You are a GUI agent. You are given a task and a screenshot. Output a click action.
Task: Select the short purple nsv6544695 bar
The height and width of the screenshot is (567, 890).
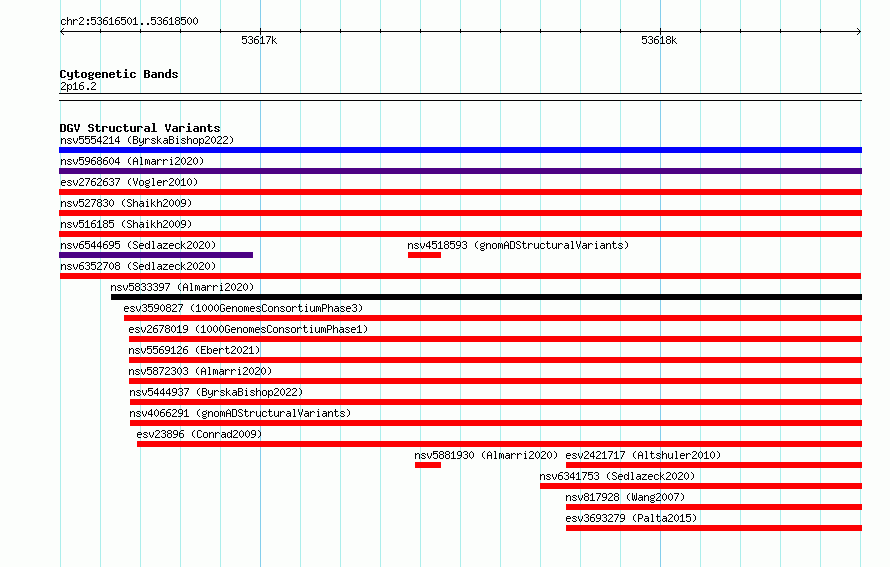(x=156, y=255)
